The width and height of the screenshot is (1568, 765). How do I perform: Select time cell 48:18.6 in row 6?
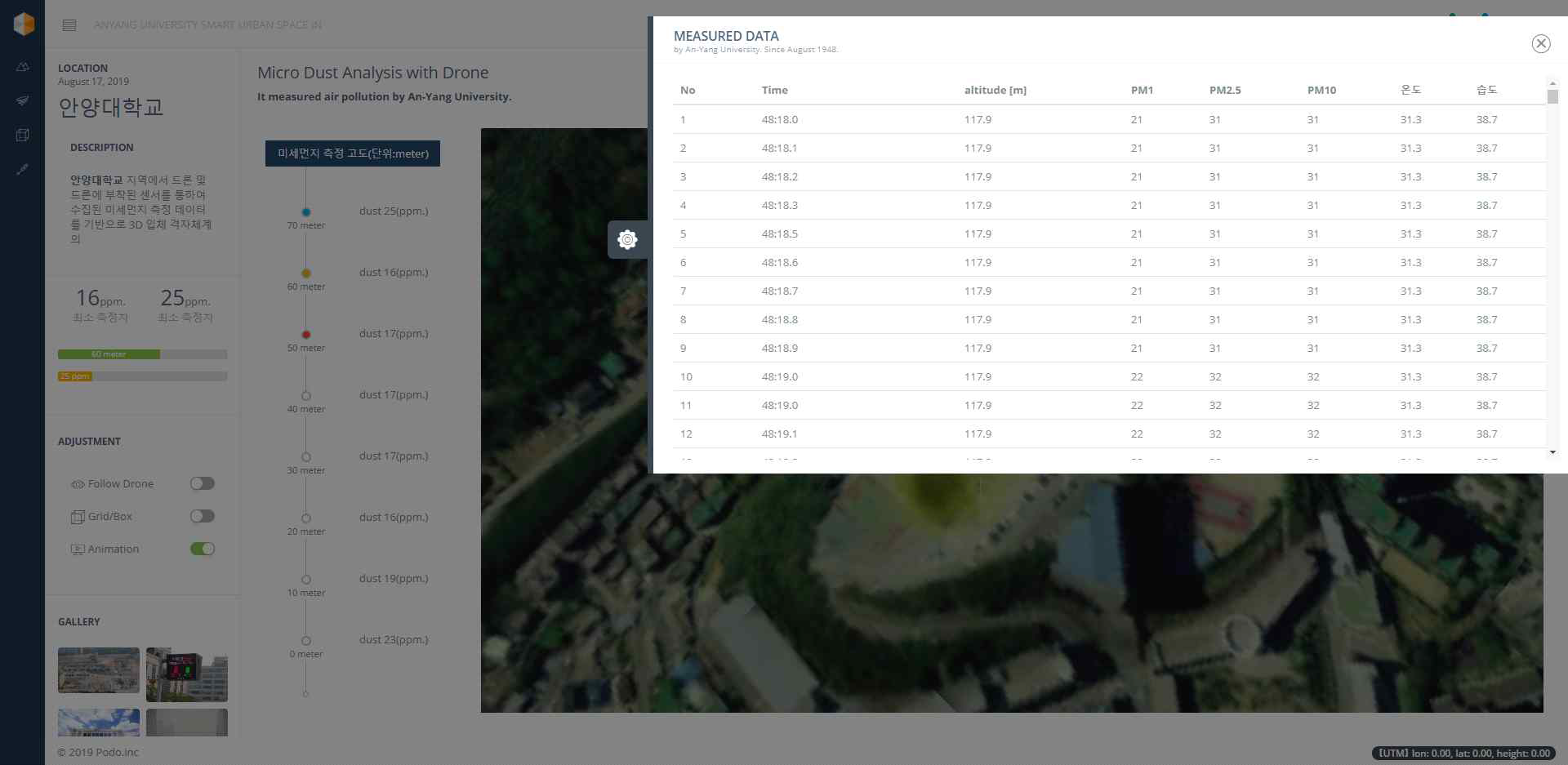[780, 262]
